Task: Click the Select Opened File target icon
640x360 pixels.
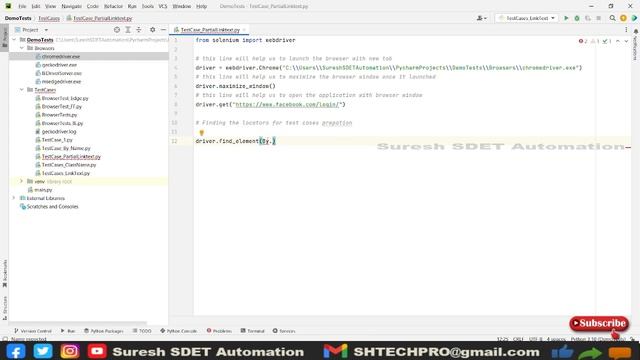Action: click(117, 30)
